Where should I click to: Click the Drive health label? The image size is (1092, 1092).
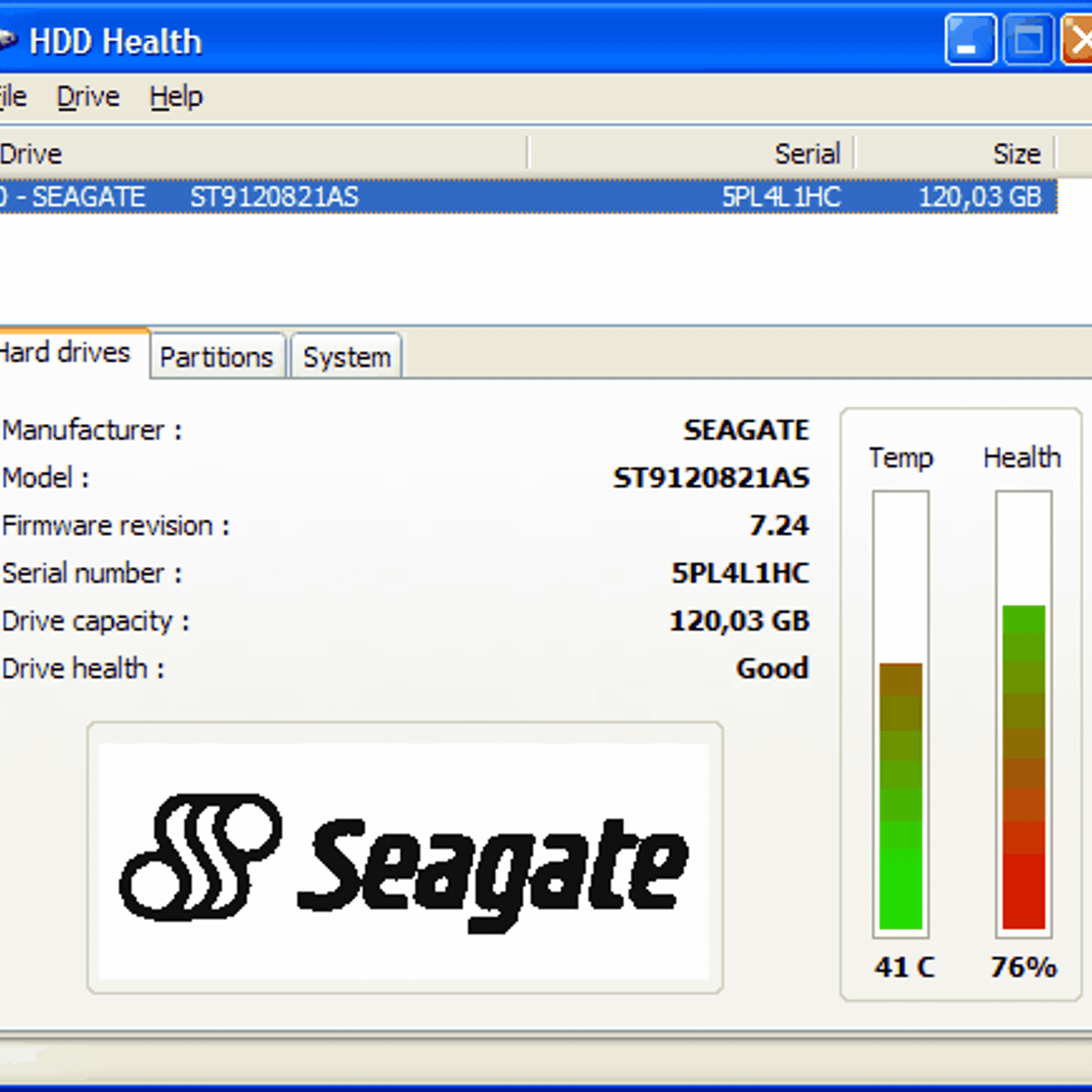coord(83,668)
